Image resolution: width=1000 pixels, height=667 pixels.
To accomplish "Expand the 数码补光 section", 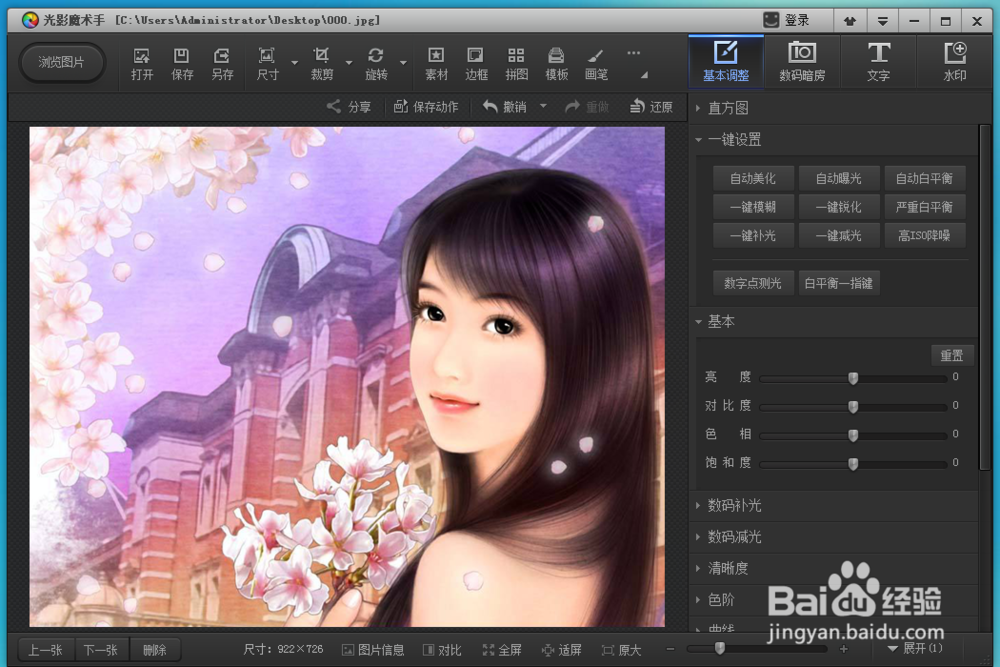I will pyautogui.click(x=698, y=505).
